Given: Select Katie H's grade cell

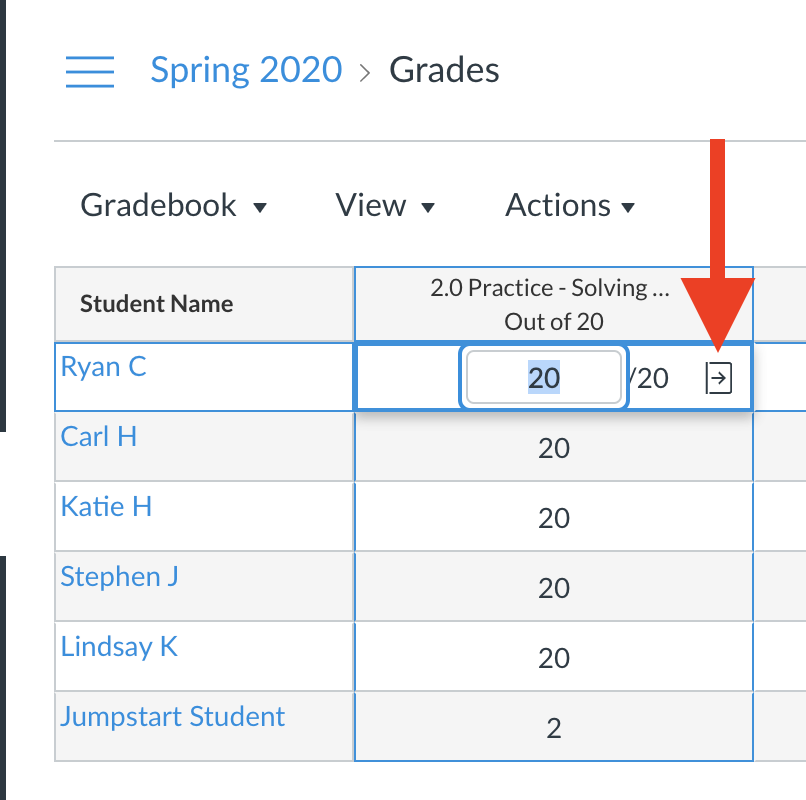Looking at the screenshot, I should (553, 517).
